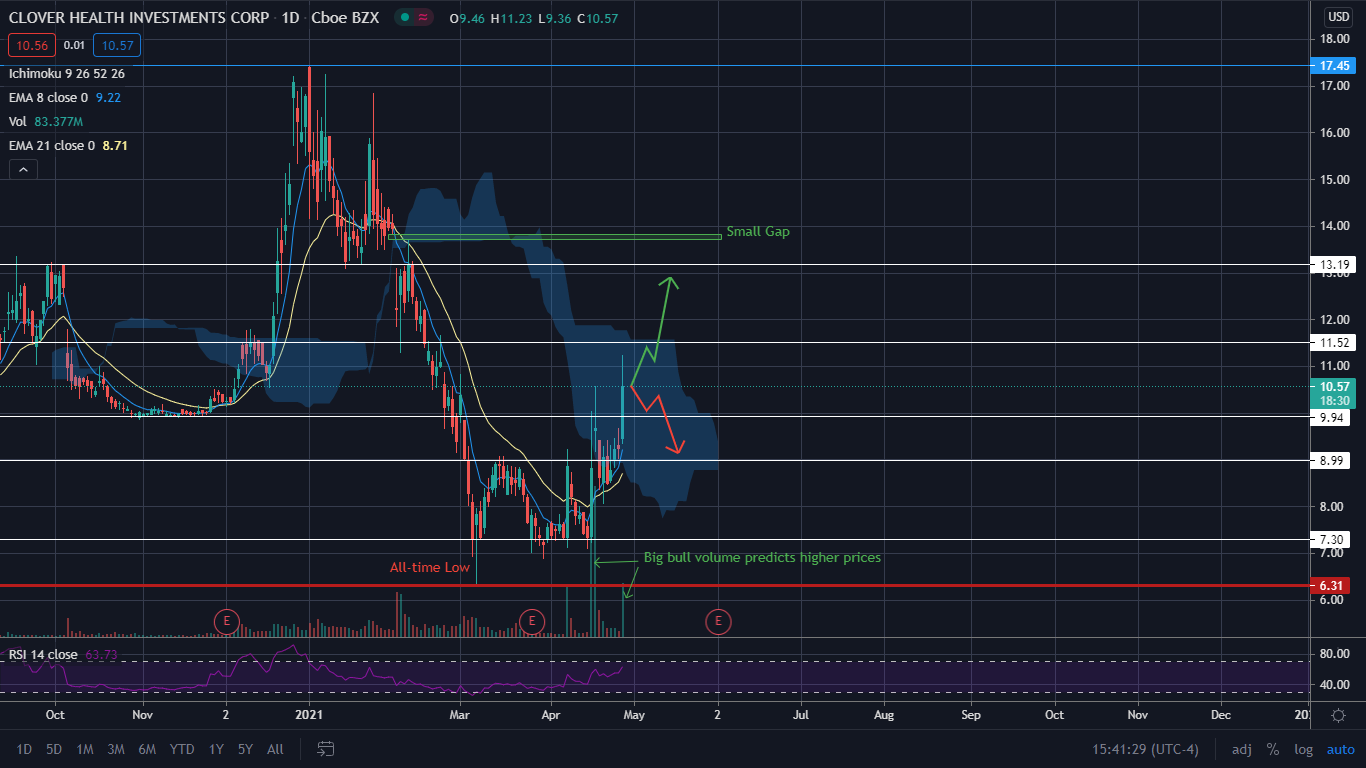Image resolution: width=1366 pixels, height=768 pixels.
Task: Click the earnings marker near late November
Action: click(x=227, y=622)
